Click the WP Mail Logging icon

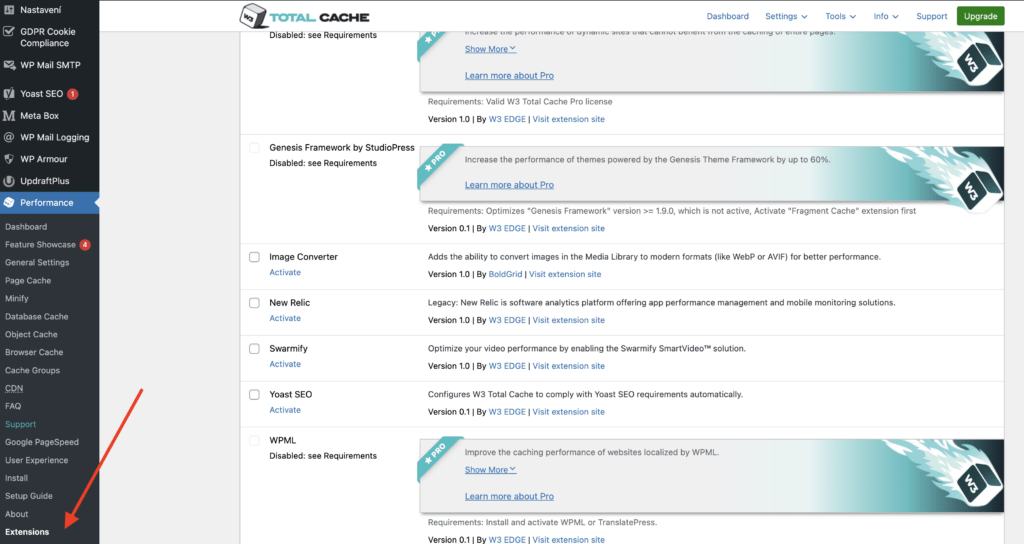pos(9,138)
